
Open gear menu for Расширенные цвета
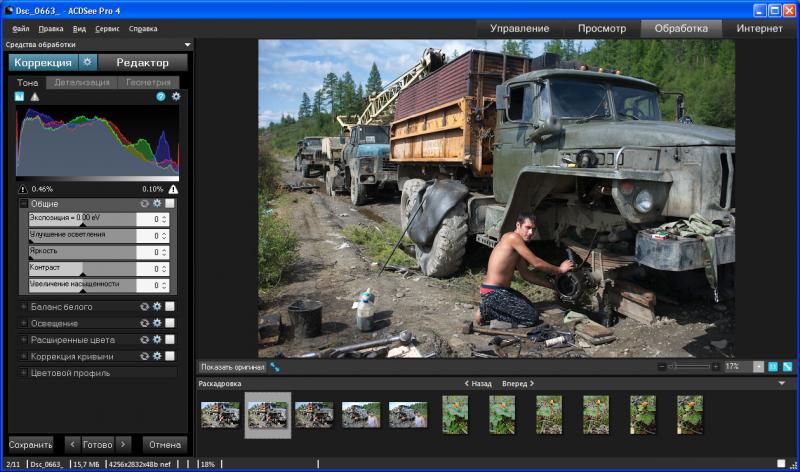click(x=157, y=339)
